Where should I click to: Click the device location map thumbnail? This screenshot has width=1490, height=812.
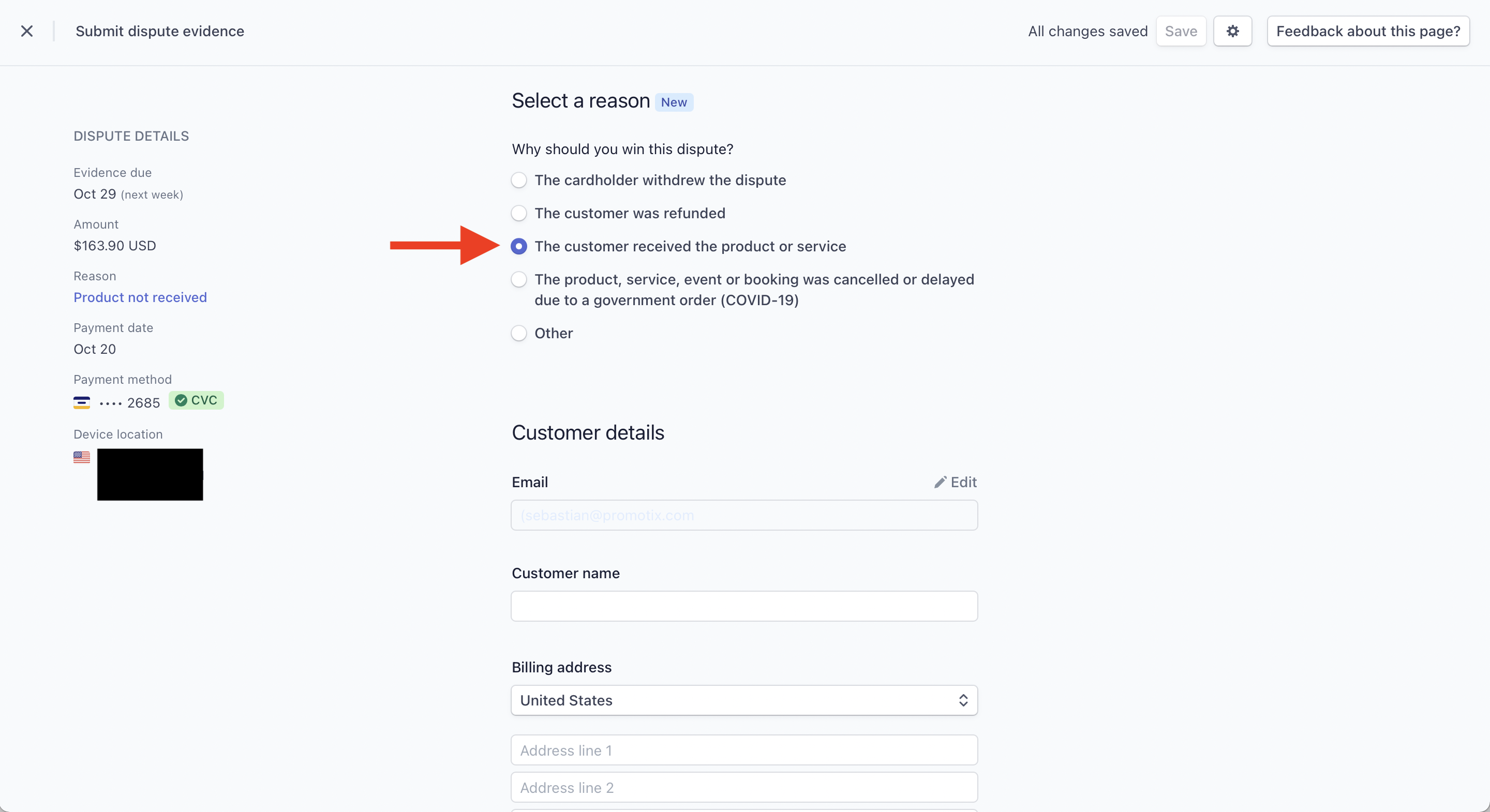[150, 474]
